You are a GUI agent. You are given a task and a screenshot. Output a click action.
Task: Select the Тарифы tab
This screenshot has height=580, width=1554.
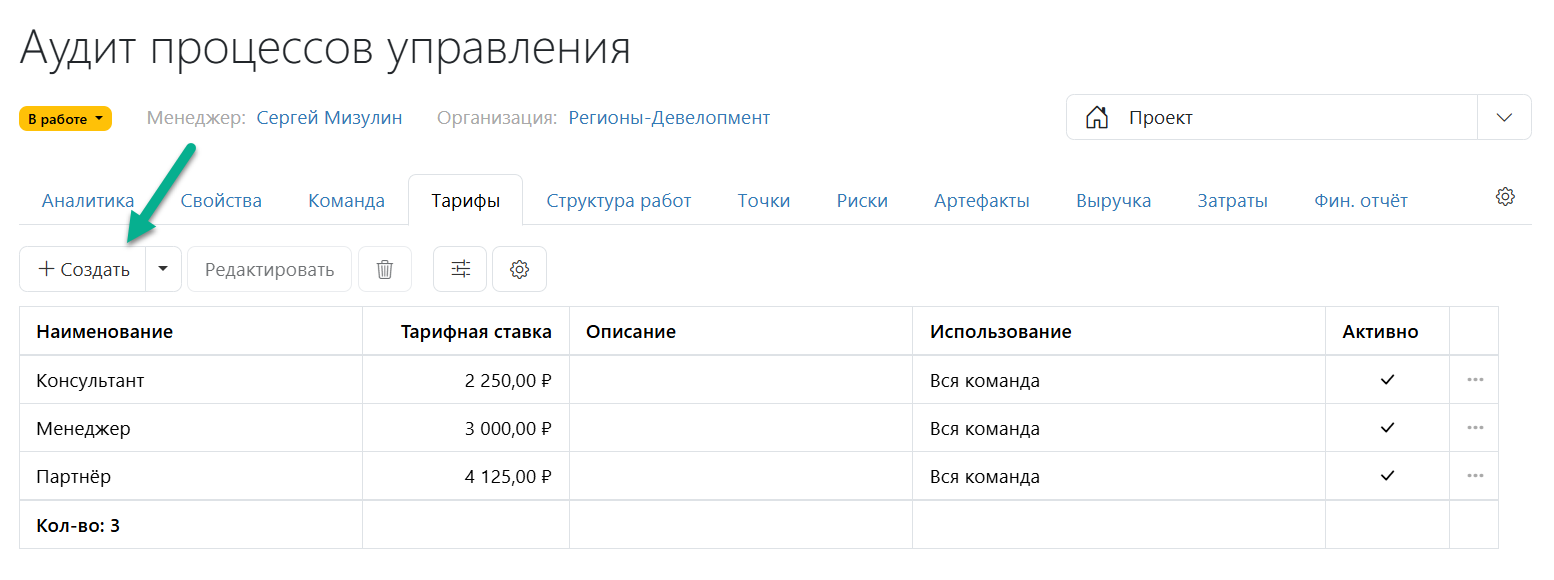coord(466,200)
